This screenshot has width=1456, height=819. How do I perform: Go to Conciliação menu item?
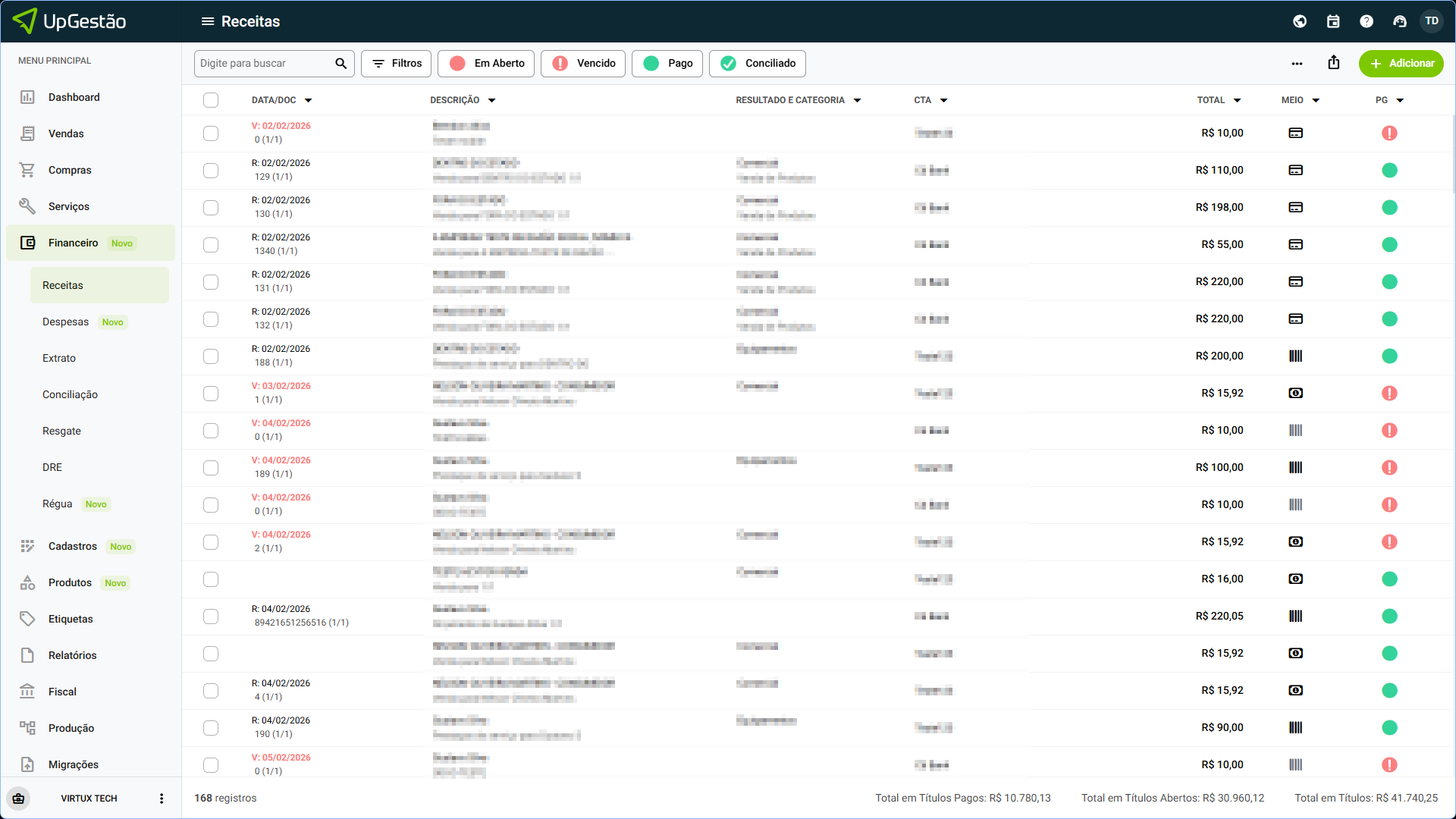click(x=70, y=394)
